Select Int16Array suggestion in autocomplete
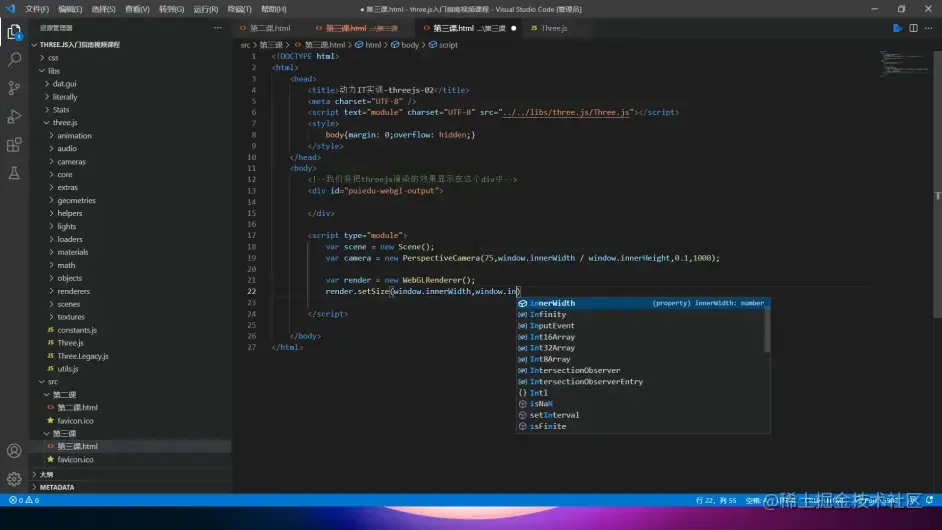Viewport: 942px width, 530px height. (x=640, y=337)
